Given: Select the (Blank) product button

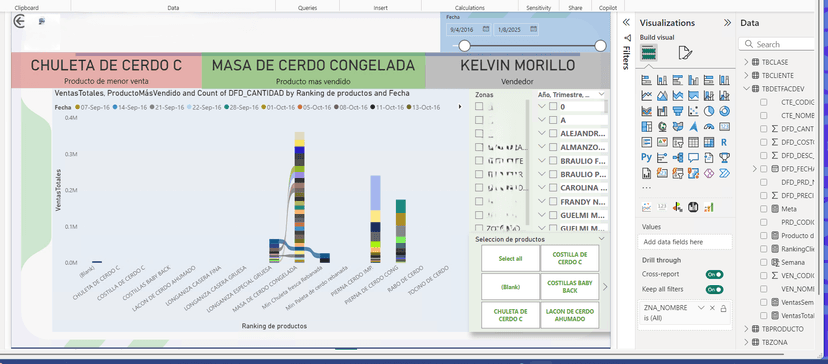Looking at the screenshot, I should coord(511,287).
